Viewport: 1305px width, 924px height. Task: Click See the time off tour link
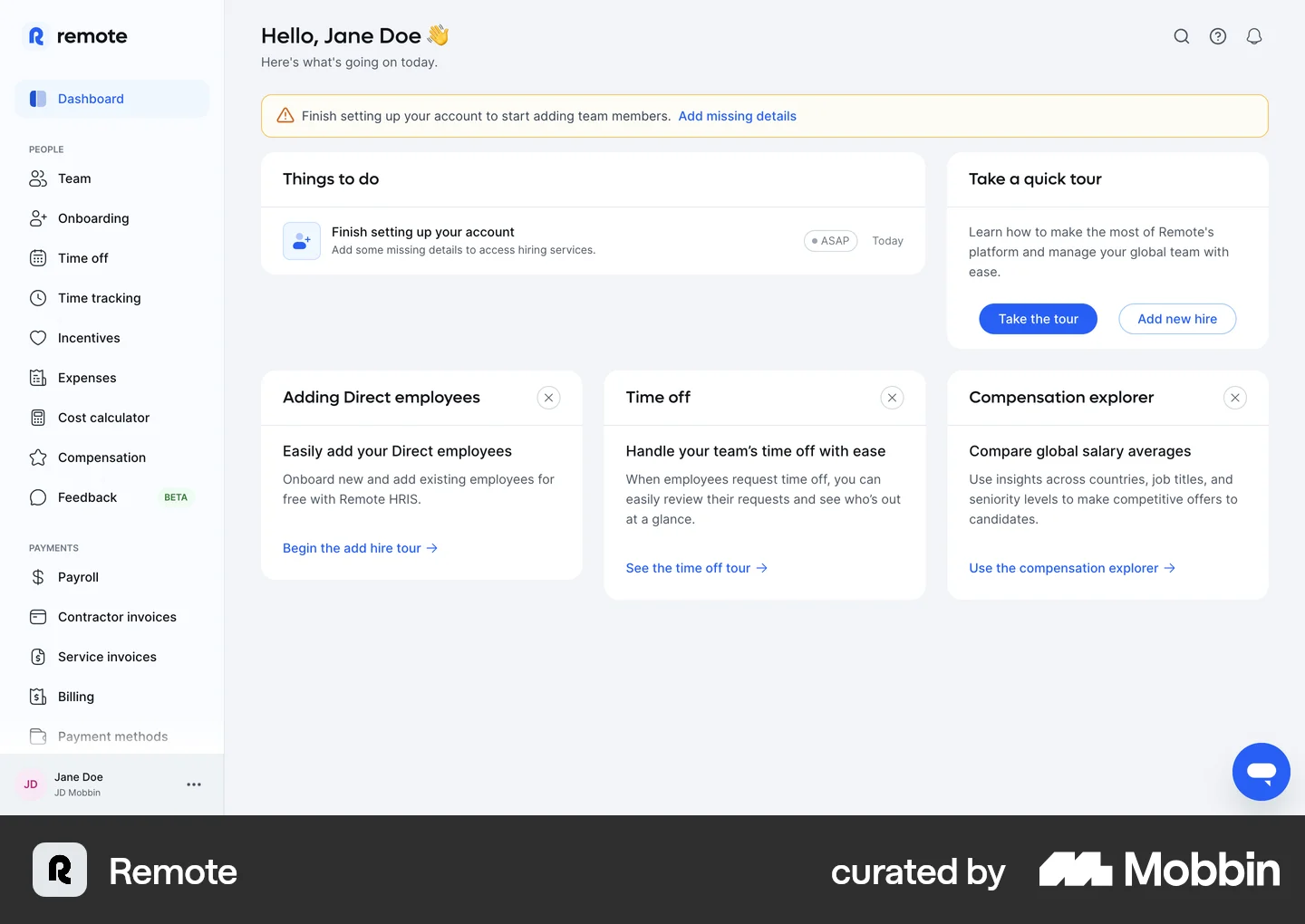pos(696,568)
